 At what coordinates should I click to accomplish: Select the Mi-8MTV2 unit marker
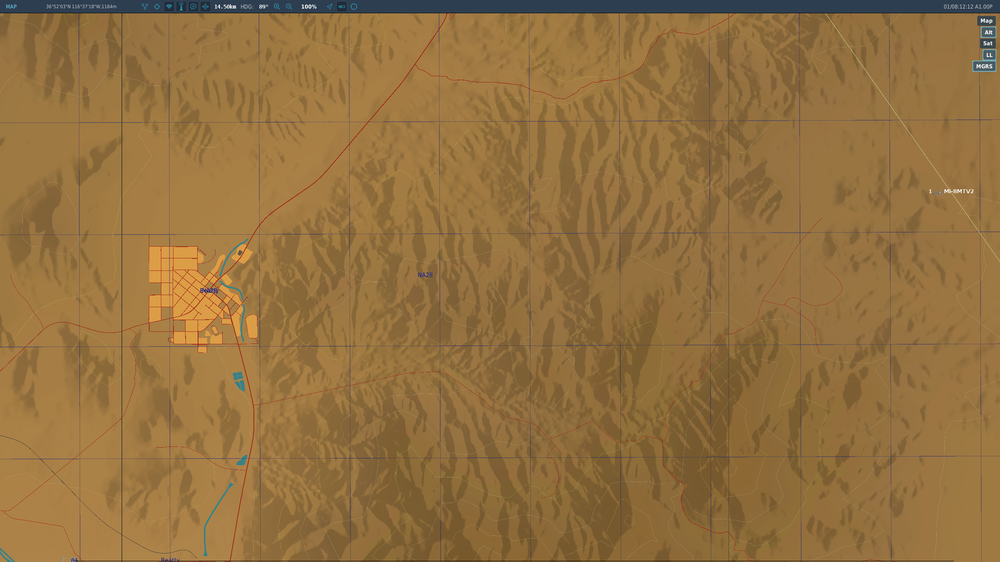click(951, 191)
